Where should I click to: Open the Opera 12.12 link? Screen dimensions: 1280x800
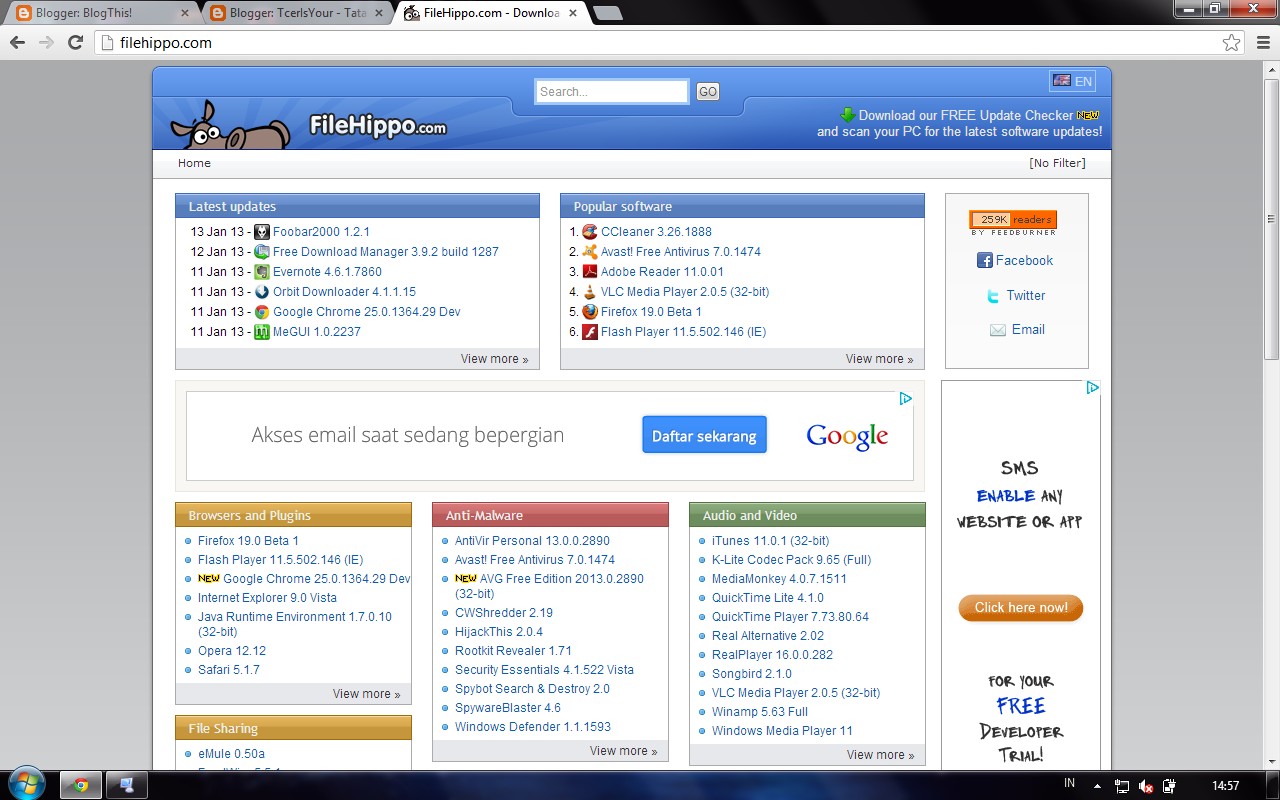tap(232, 651)
